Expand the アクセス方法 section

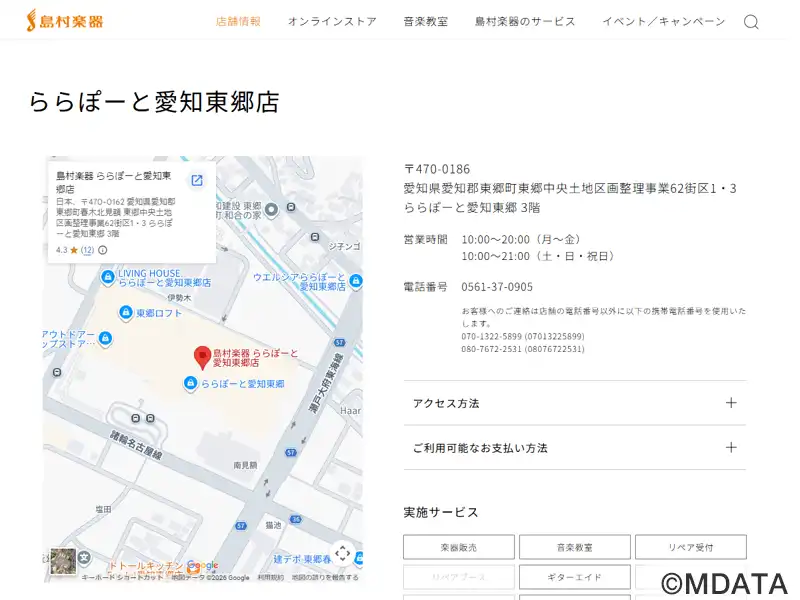tap(574, 403)
